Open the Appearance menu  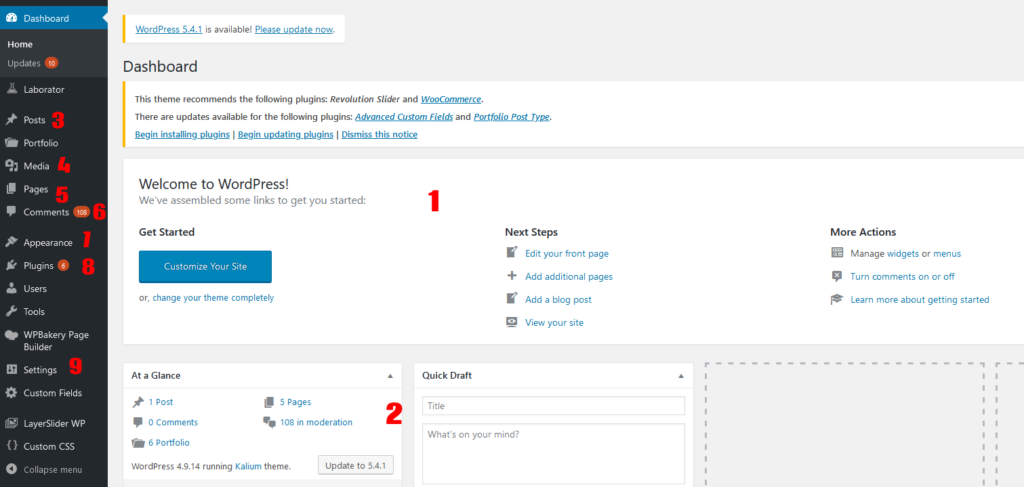click(x=48, y=243)
